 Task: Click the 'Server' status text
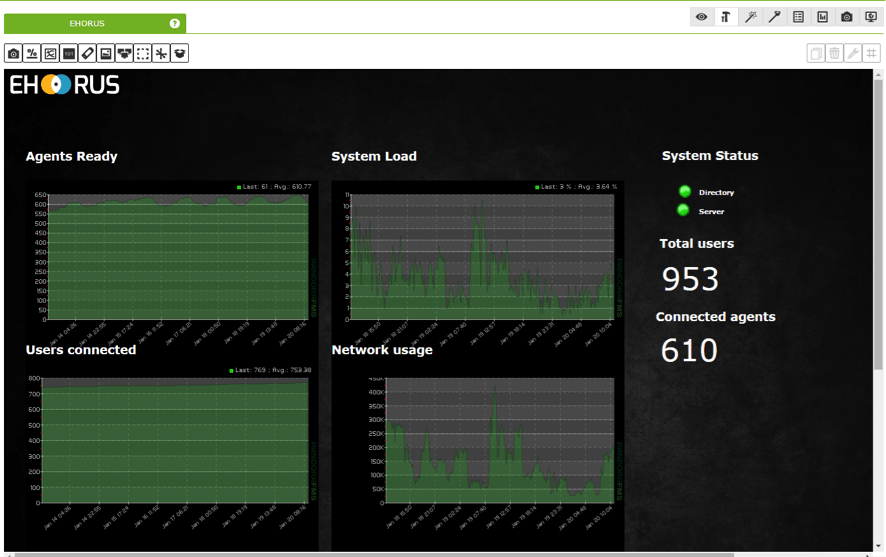[x=711, y=212]
